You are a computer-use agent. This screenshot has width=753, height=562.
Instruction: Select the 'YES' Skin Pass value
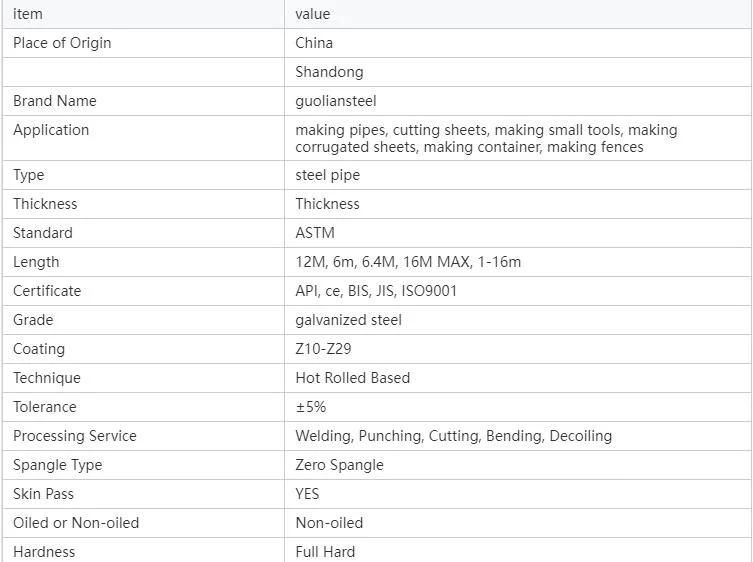click(307, 494)
